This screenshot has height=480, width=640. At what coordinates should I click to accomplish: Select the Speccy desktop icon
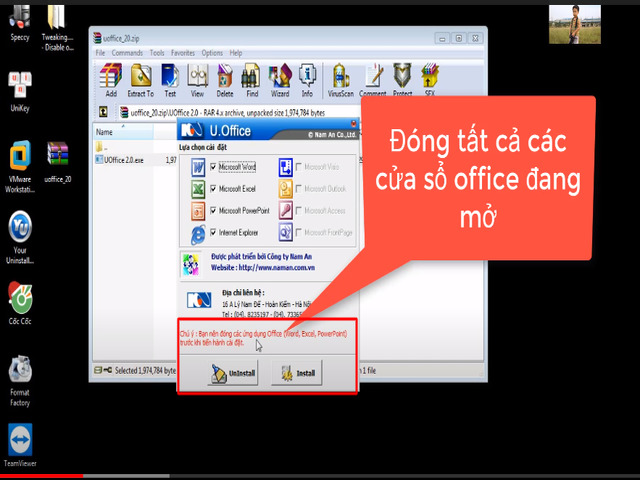pos(20,23)
